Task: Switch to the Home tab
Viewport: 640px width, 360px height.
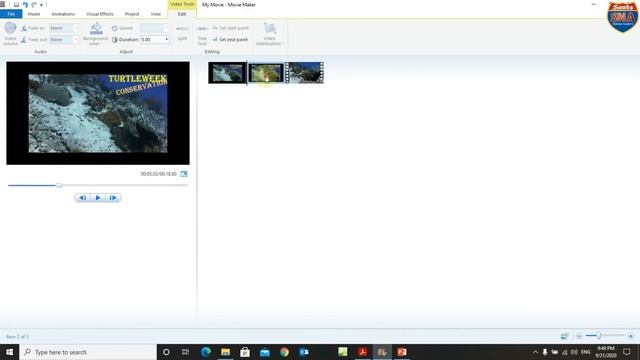Action: click(34, 14)
